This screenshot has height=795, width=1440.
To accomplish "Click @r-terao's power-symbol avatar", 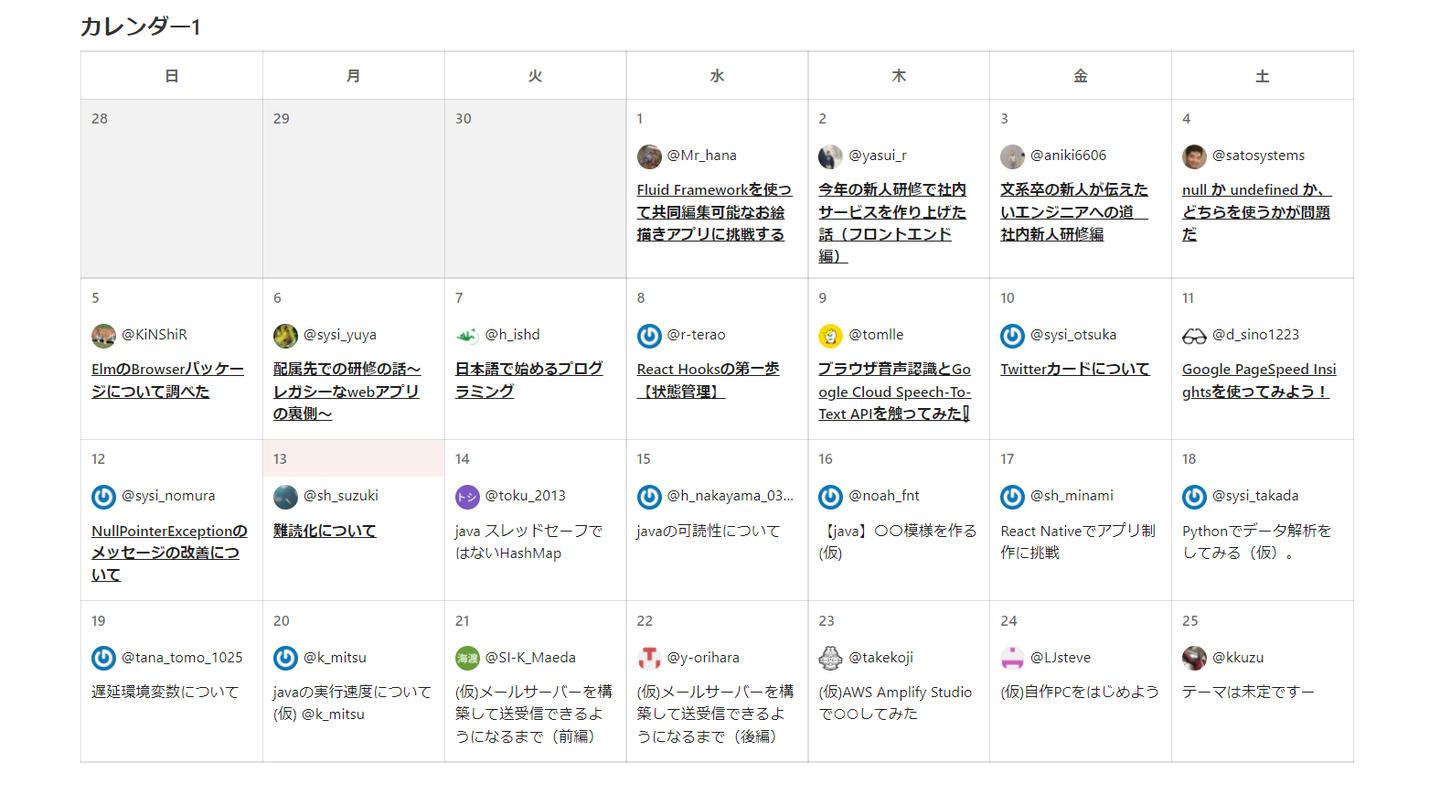I will pyautogui.click(x=649, y=335).
